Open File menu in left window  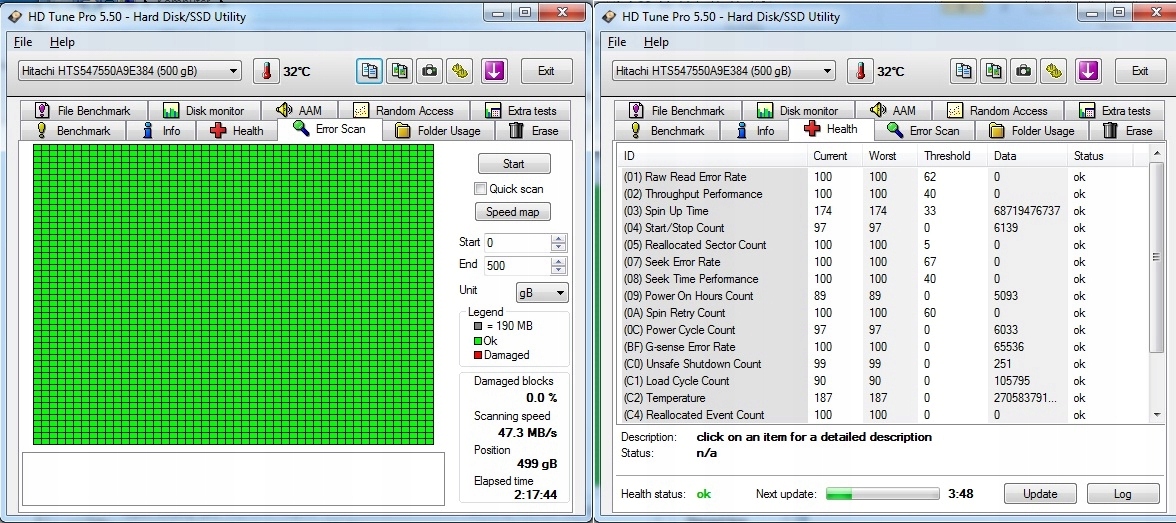22,42
